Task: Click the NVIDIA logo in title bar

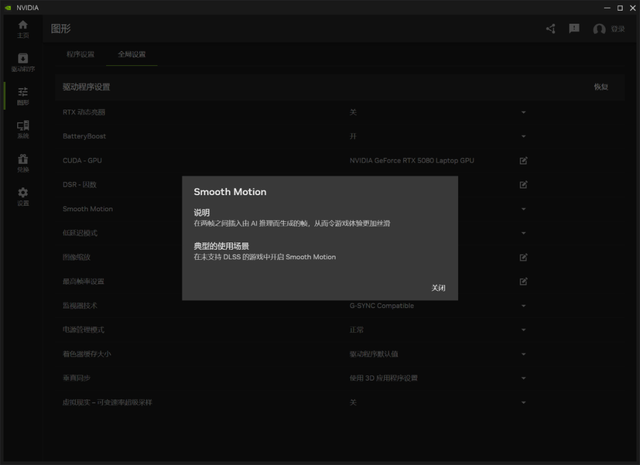Action: (x=8, y=8)
